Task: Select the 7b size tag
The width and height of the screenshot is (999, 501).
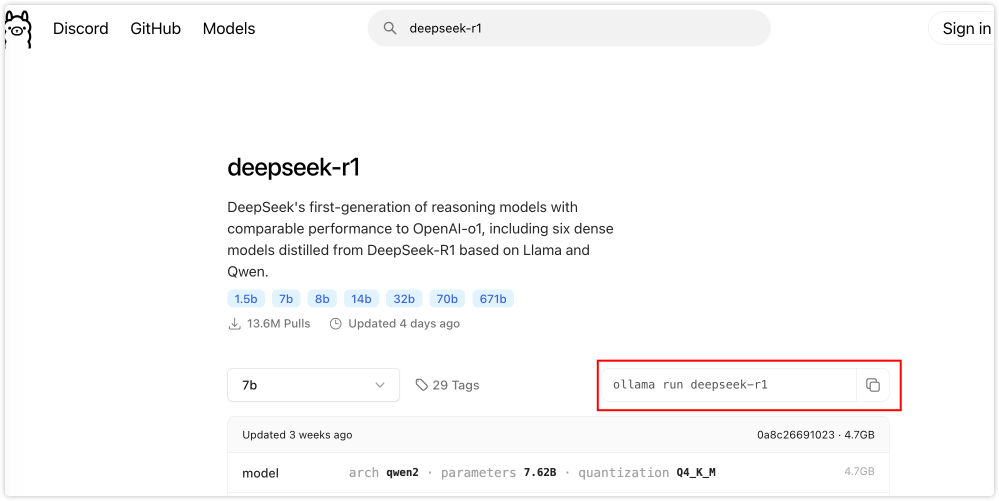Action: tap(286, 299)
